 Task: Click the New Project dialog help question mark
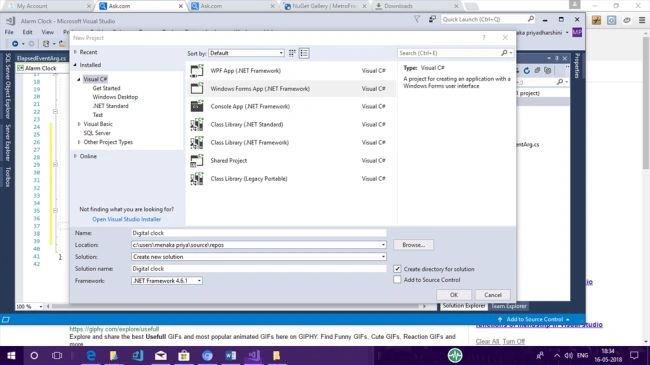point(483,38)
